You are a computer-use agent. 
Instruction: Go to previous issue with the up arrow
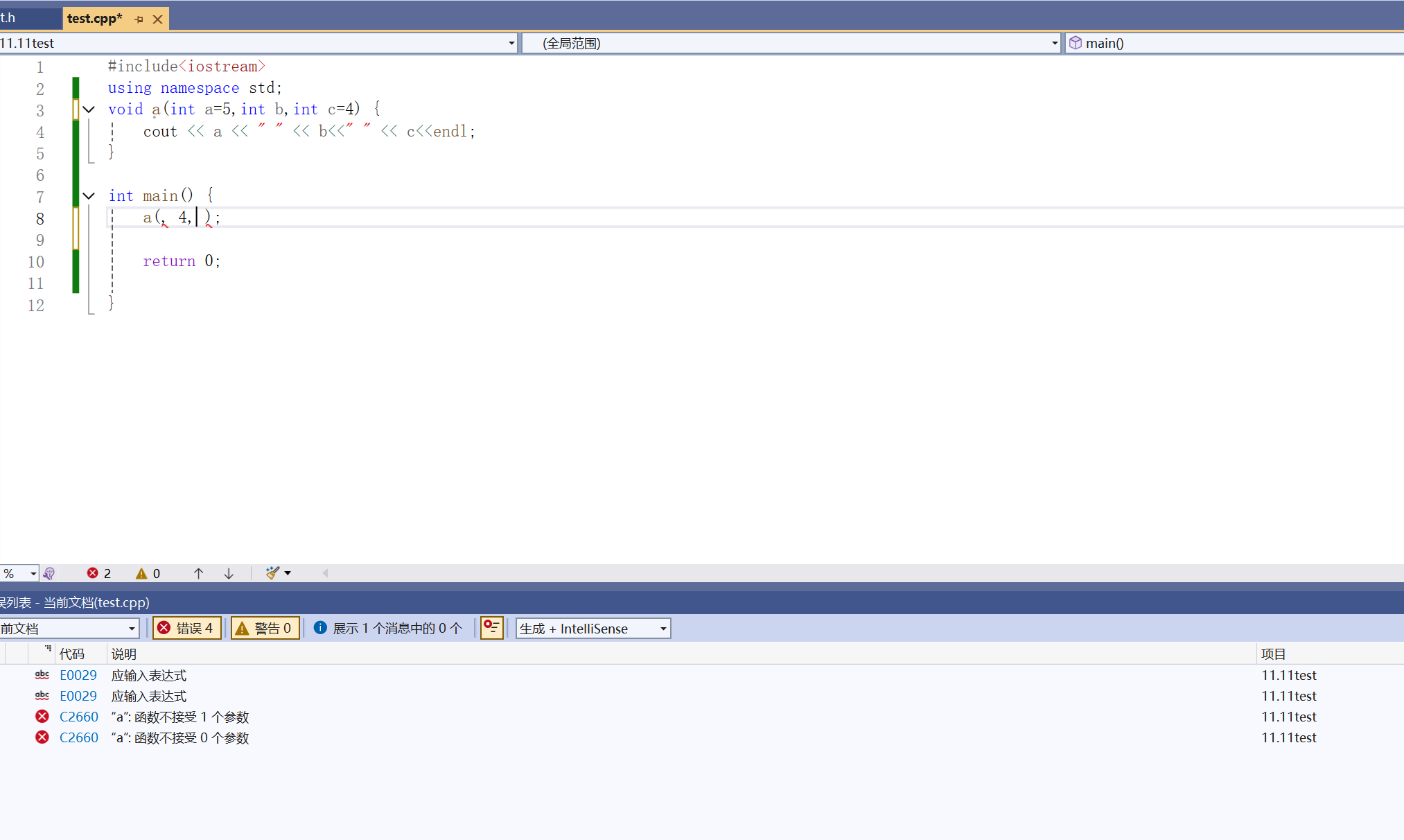(198, 573)
